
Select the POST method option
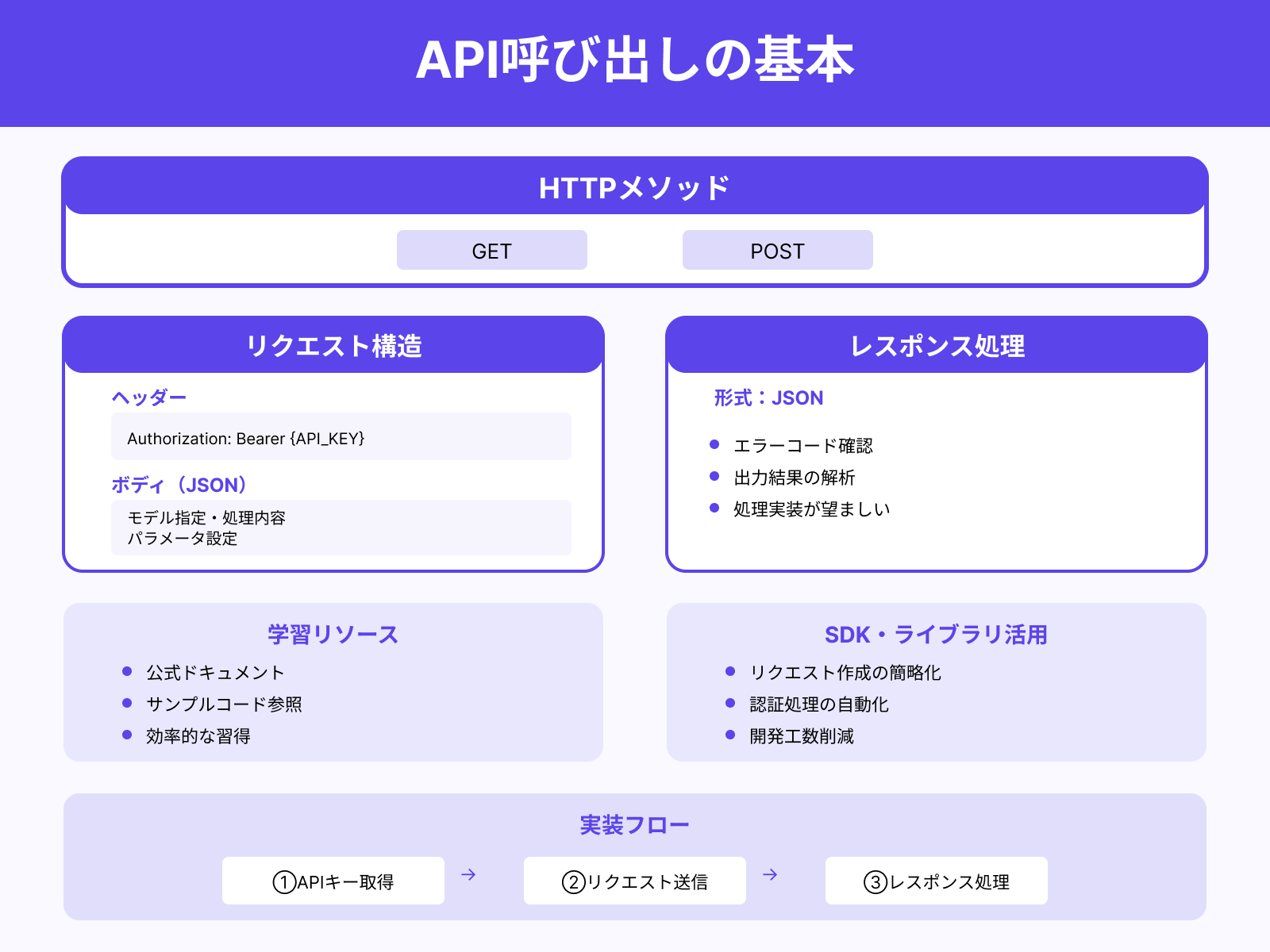[776, 250]
